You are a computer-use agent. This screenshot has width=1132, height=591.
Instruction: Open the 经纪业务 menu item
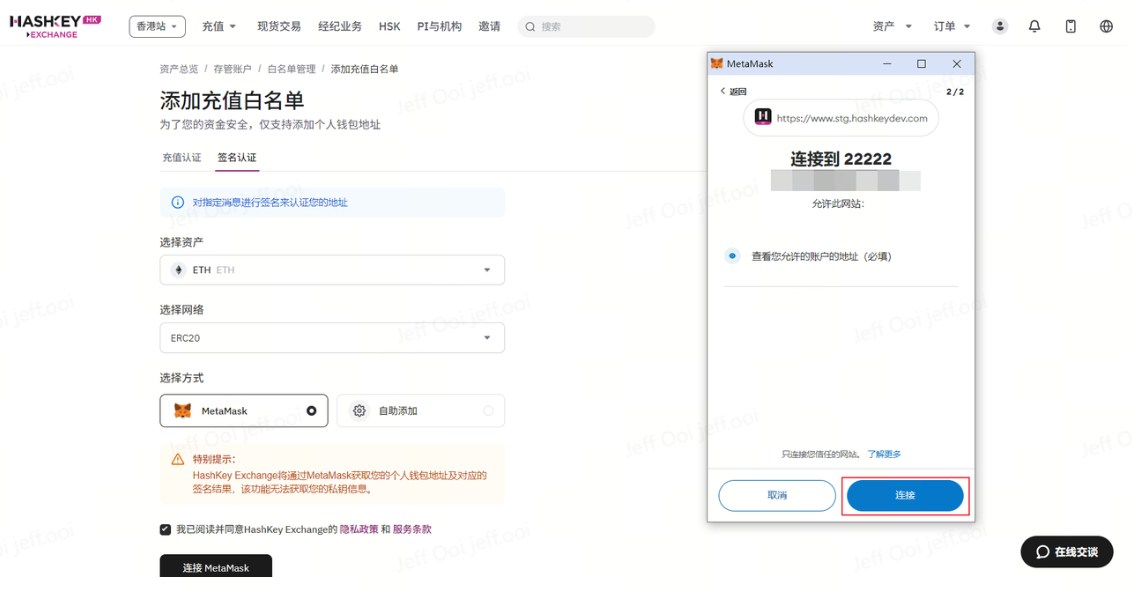click(x=340, y=26)
